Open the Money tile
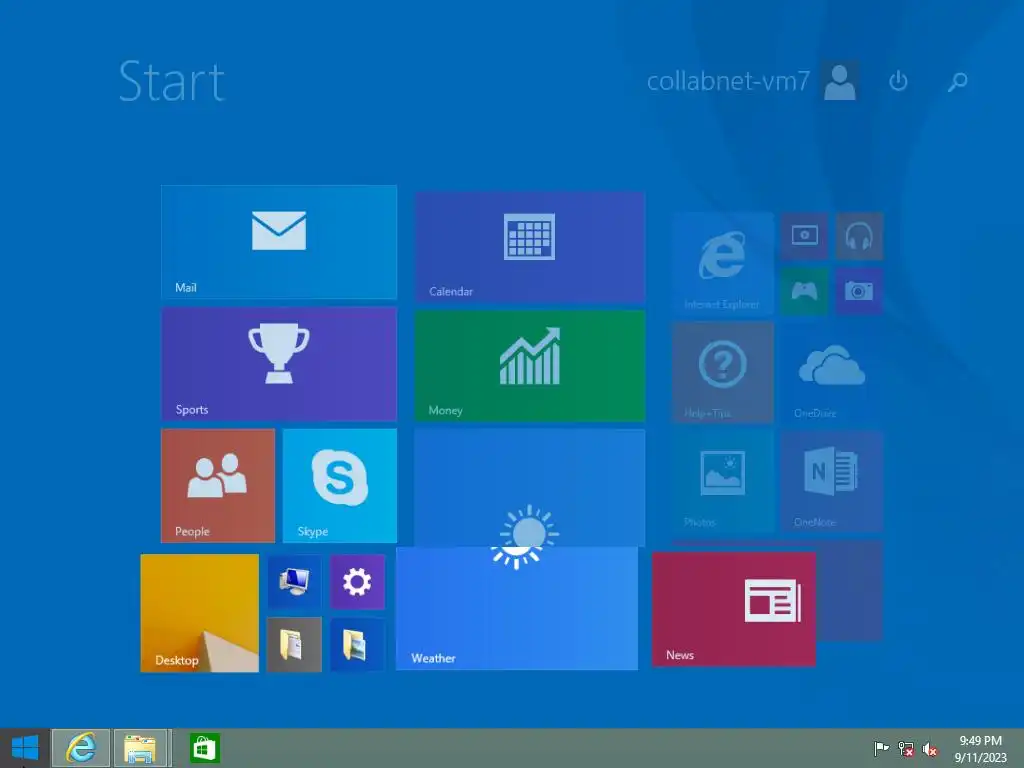This screenshot has width=1024, height=768. 530,366
